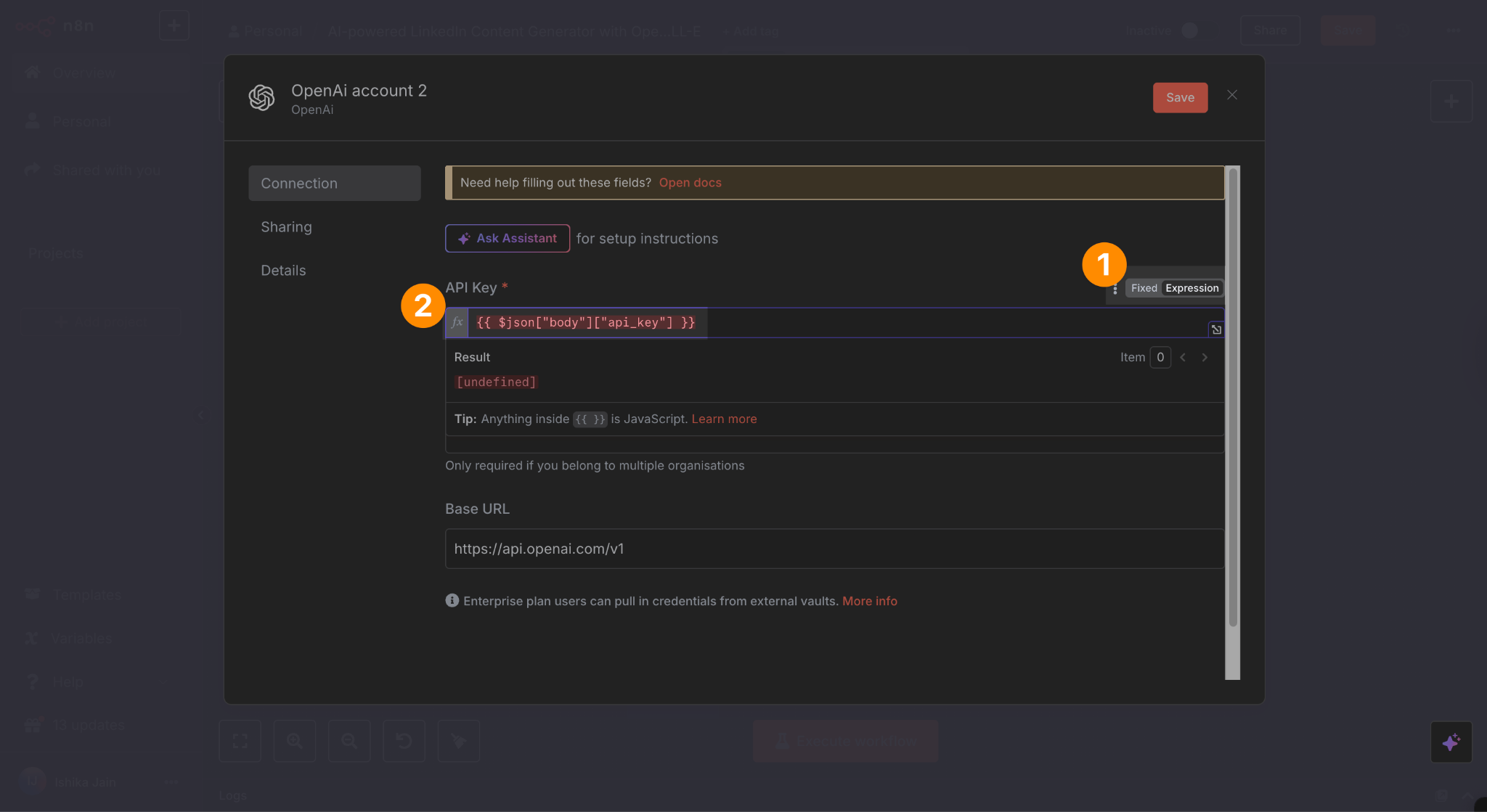Click the reset zoom canvas icon
This screenshot has width=1487, height=812.
[404, 741]
